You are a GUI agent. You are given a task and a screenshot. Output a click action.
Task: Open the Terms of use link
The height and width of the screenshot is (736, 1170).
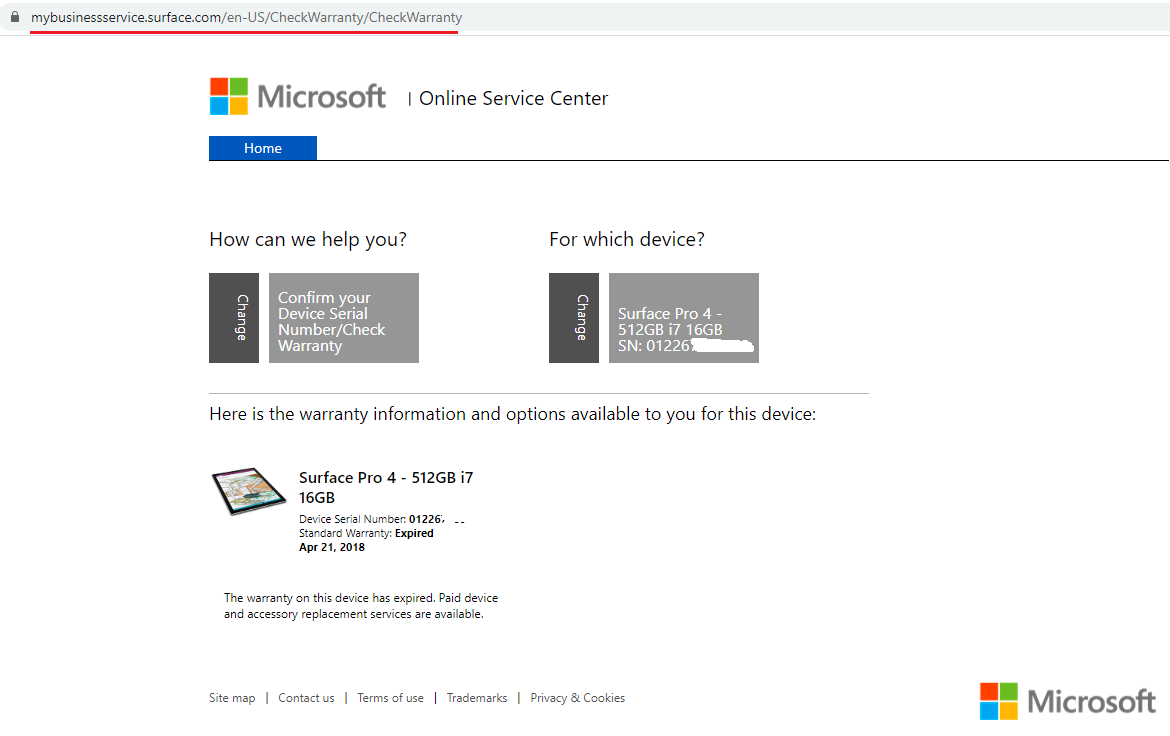pyautogui.click(x=390, y=697)
